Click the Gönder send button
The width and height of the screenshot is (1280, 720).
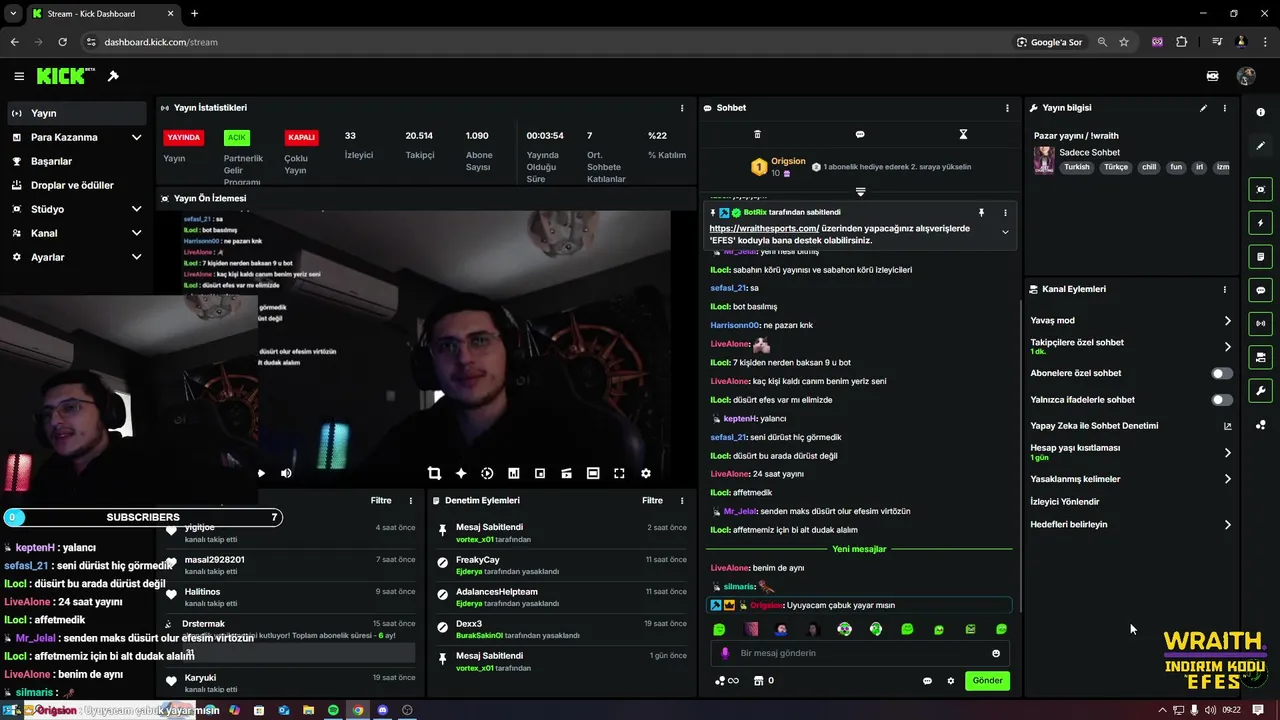tap(987, 681)
